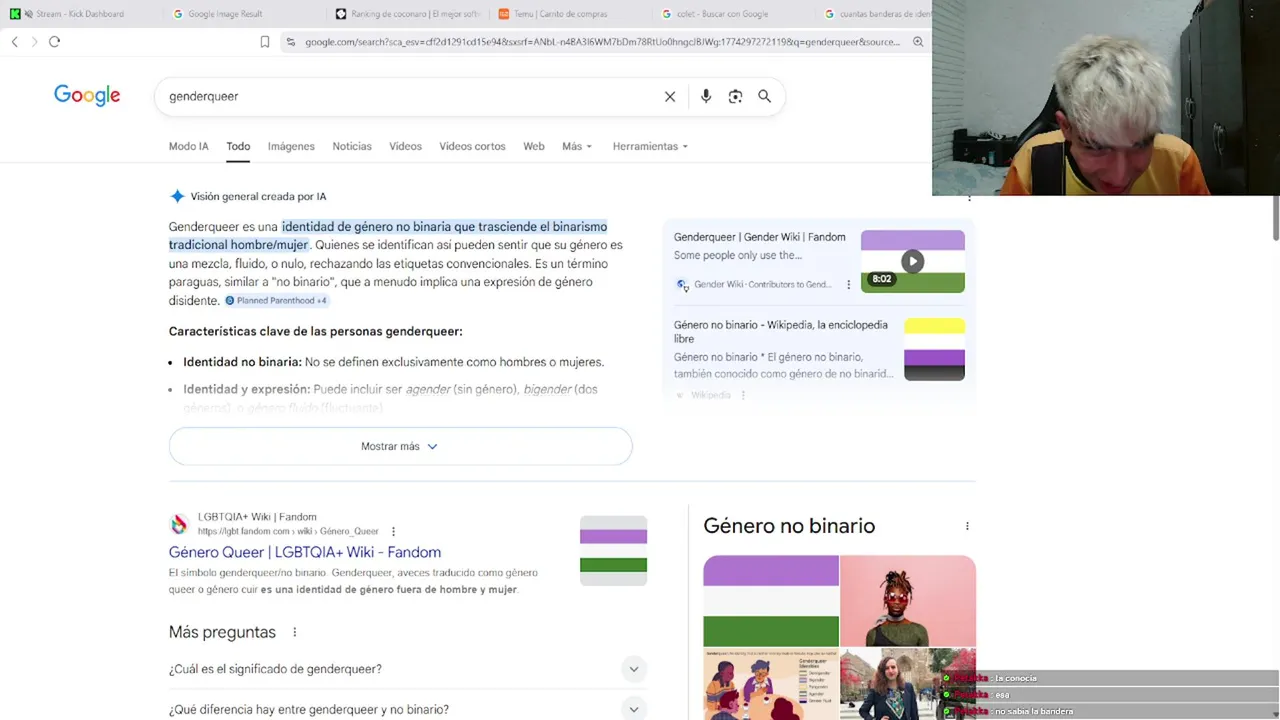Open the person with red glasses image

907,602
